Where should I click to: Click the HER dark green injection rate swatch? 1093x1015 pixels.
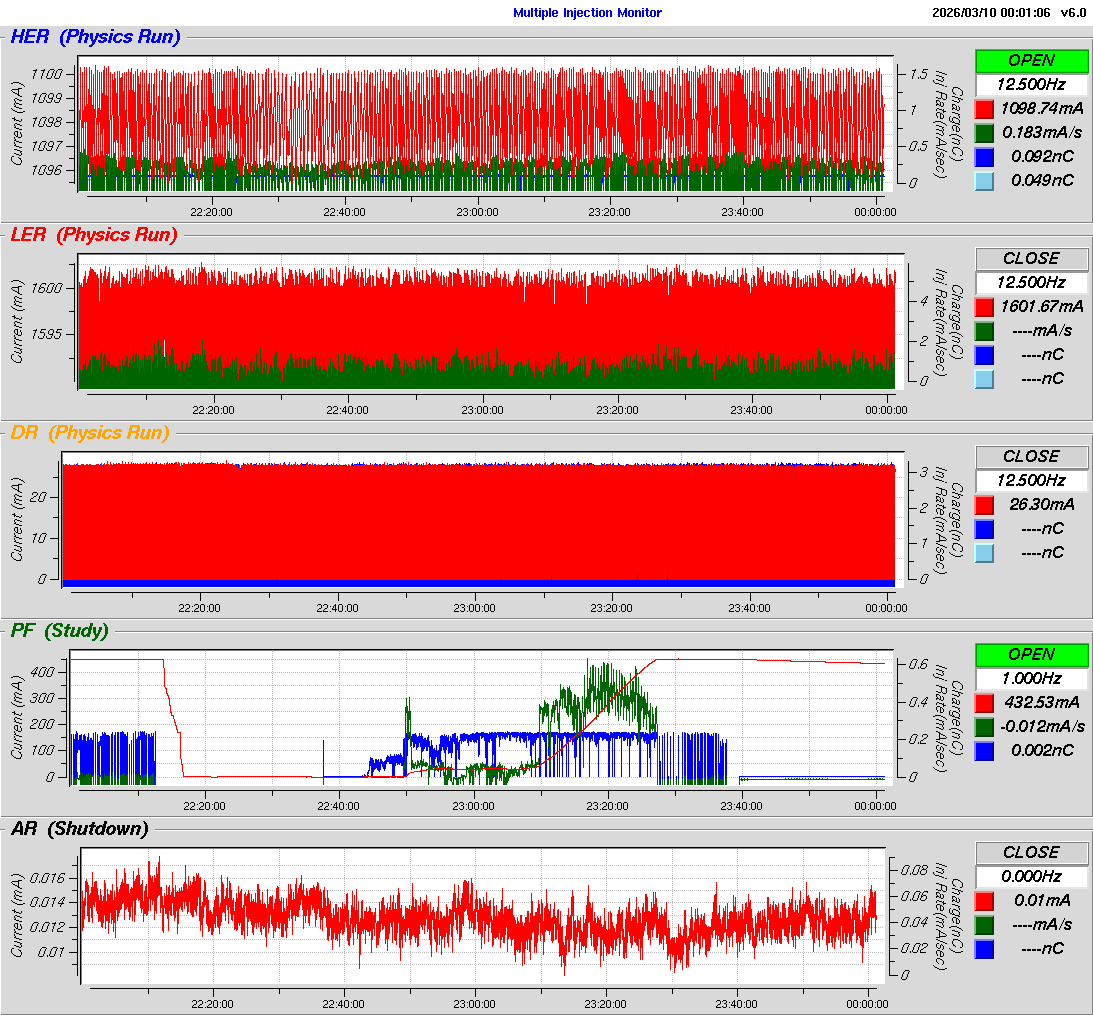(985, 132)
